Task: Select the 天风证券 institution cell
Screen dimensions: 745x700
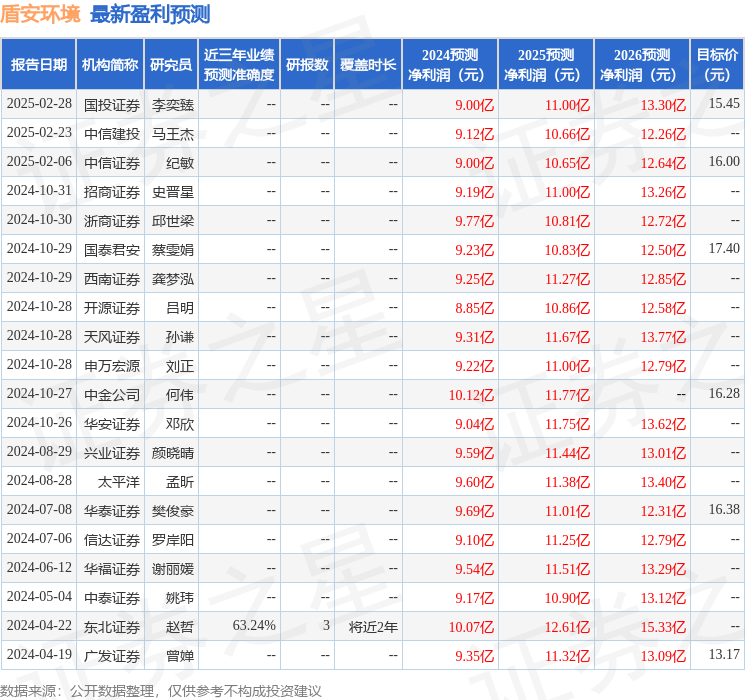Action: click(112, 337)
